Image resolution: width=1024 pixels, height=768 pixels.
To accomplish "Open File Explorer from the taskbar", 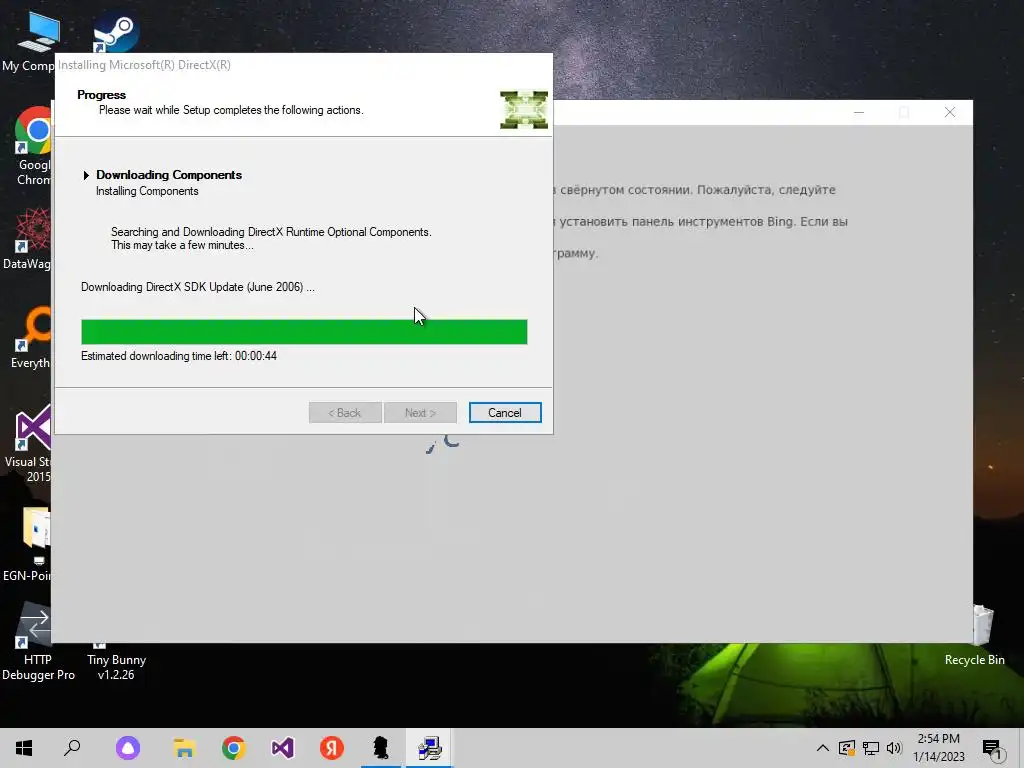I will [x=185, y=748].
